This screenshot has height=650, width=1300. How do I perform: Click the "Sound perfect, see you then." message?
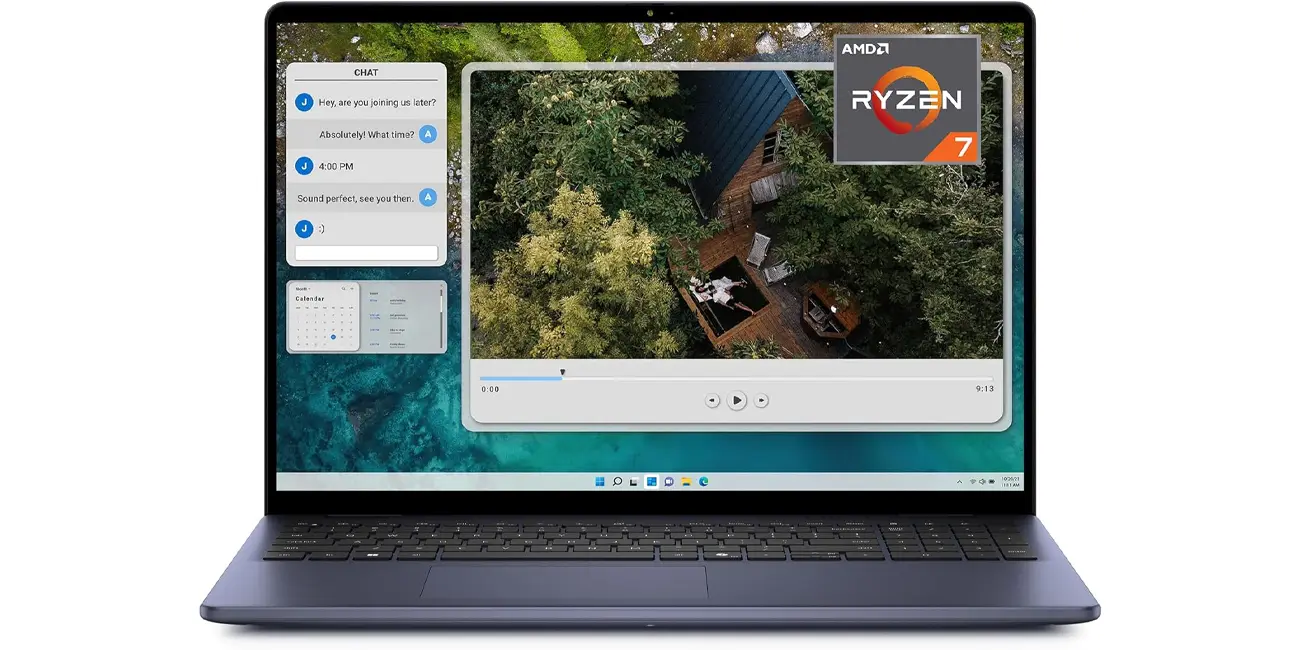pyautogui.click(x=356, y=198)
